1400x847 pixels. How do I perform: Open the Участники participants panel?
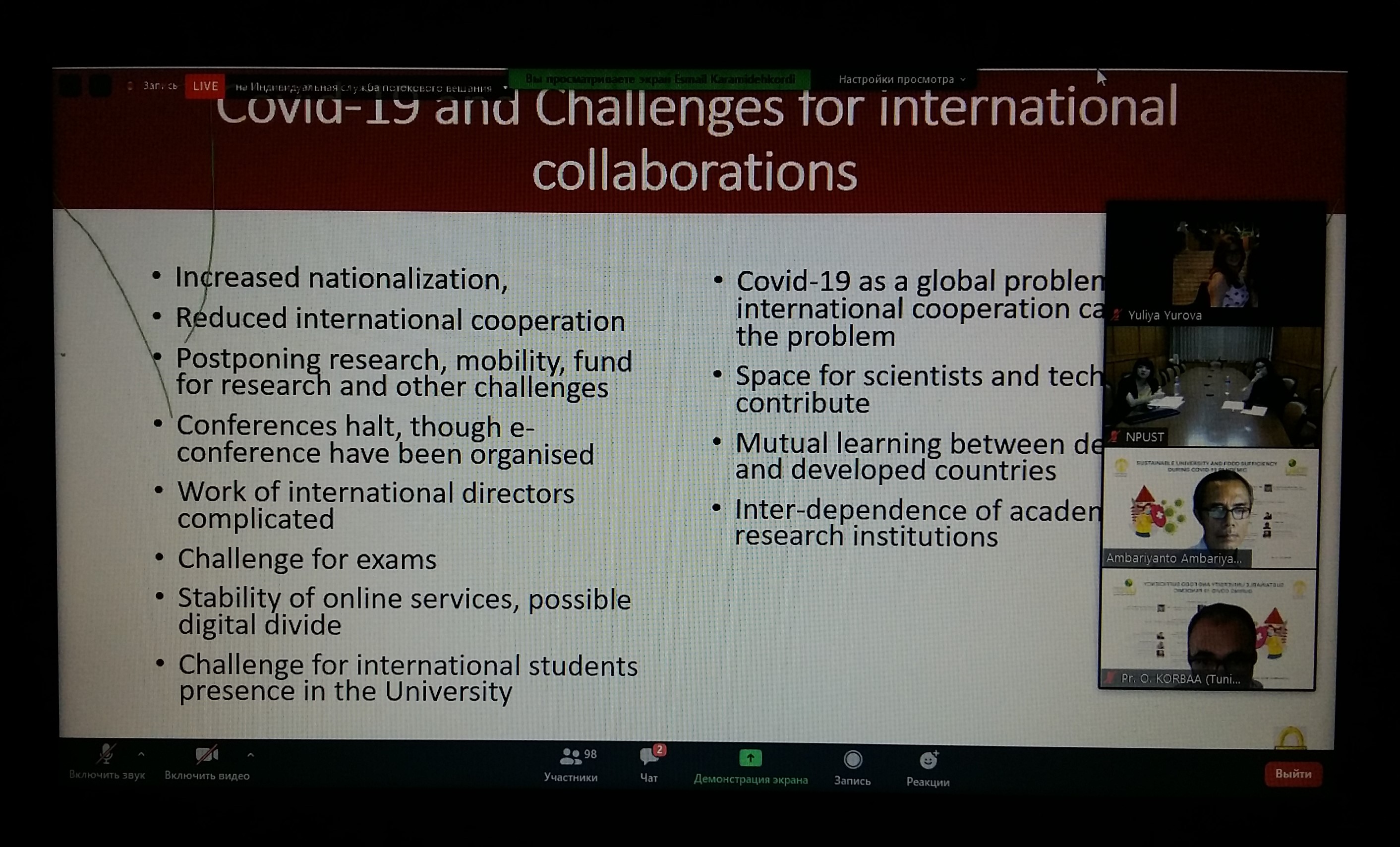[x=571, y=765]
